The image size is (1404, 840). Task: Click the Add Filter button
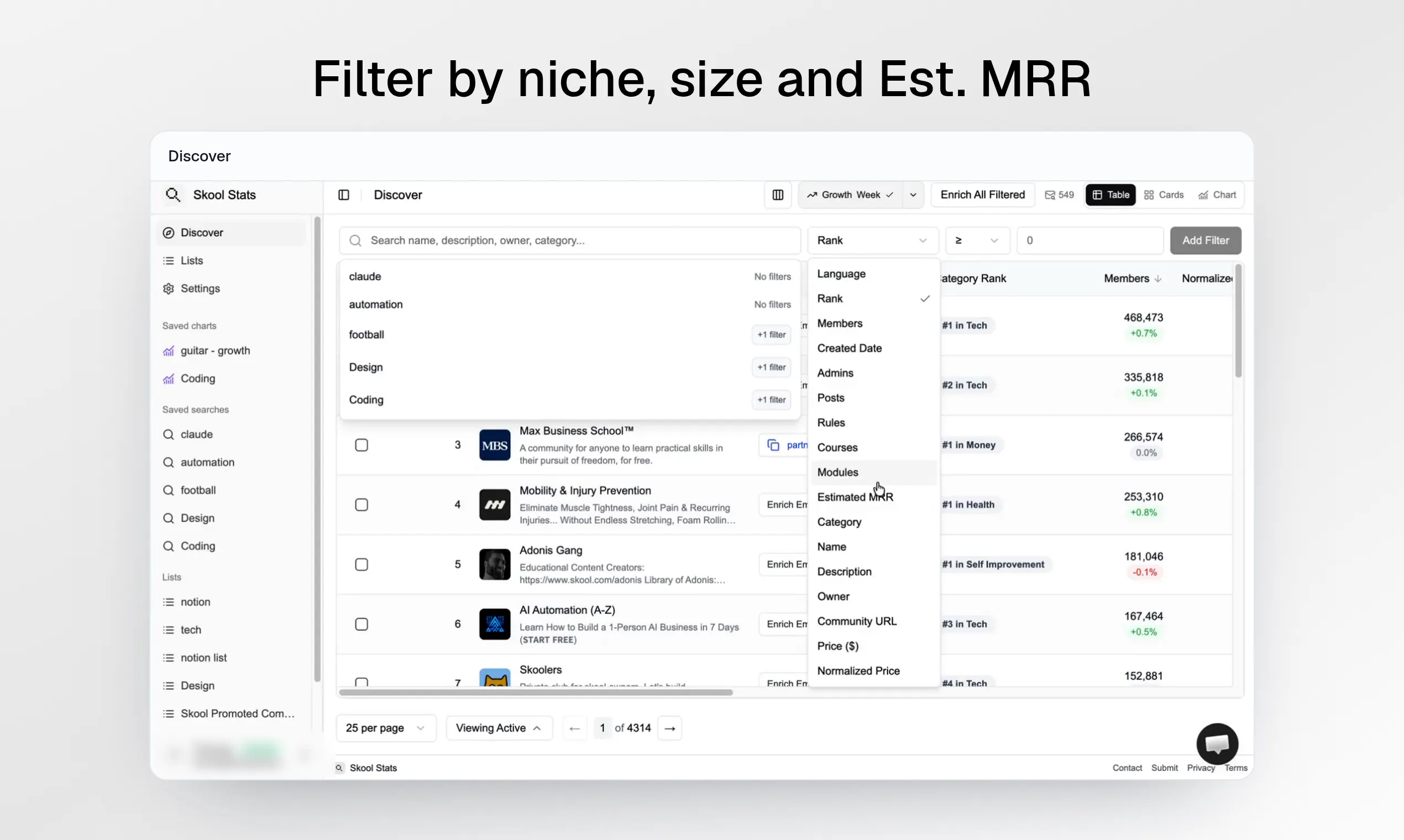(1206, 240)
